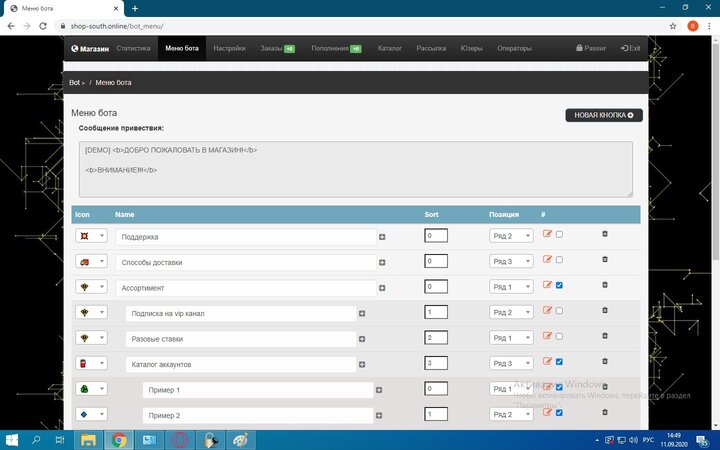
Task: Uncheck the checkbox in Ассортимент row
Action: point(559,285)
